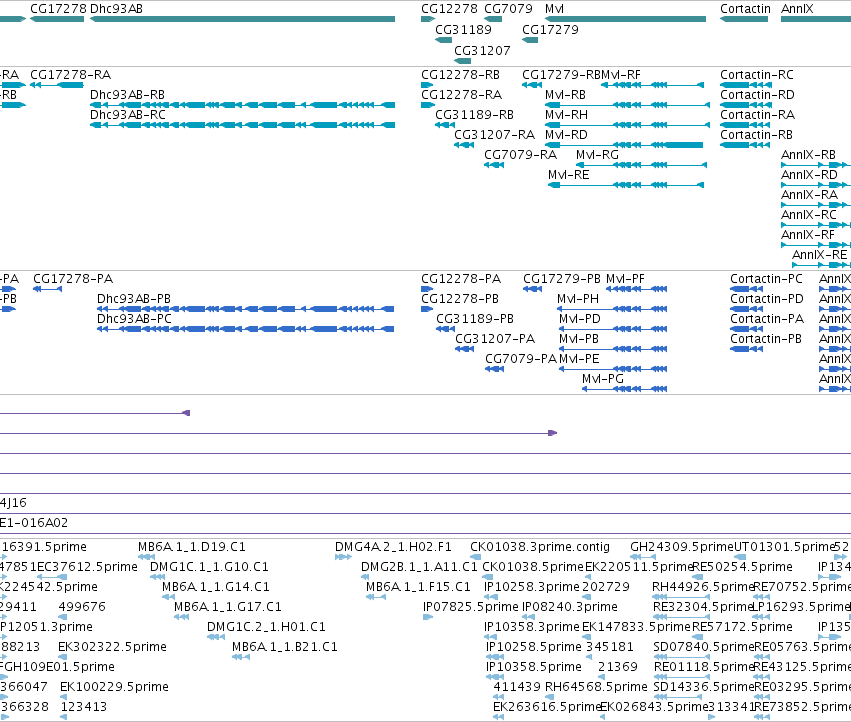
Task: Click EST DMG4A.2_1.H02.F1 label
Action: tap(393, 547)
